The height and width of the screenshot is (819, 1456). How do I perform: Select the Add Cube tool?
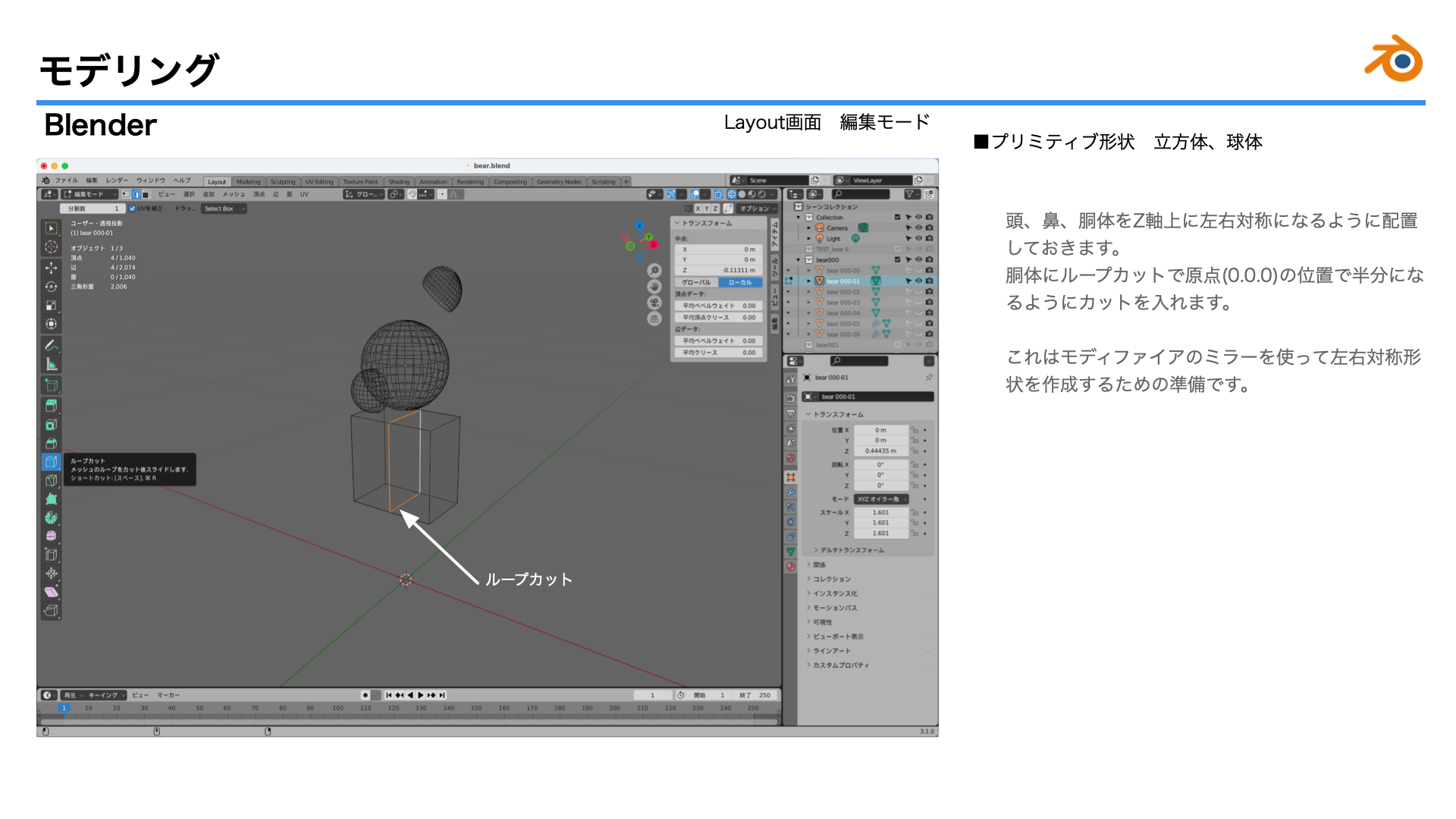pos(51,385)
